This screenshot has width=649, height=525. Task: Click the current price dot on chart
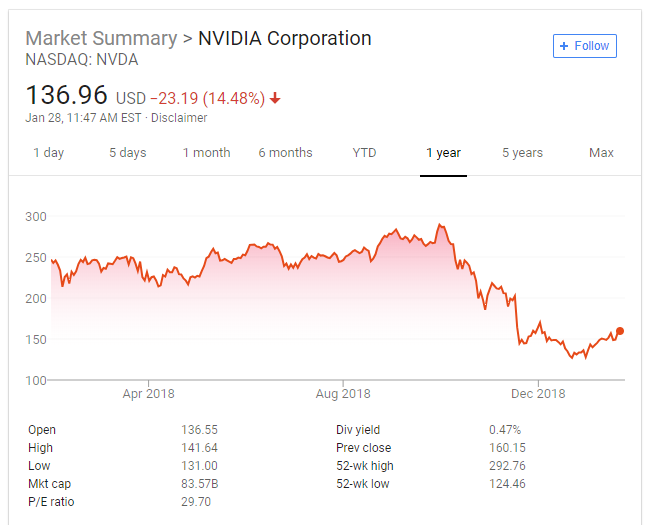[620, 331]
